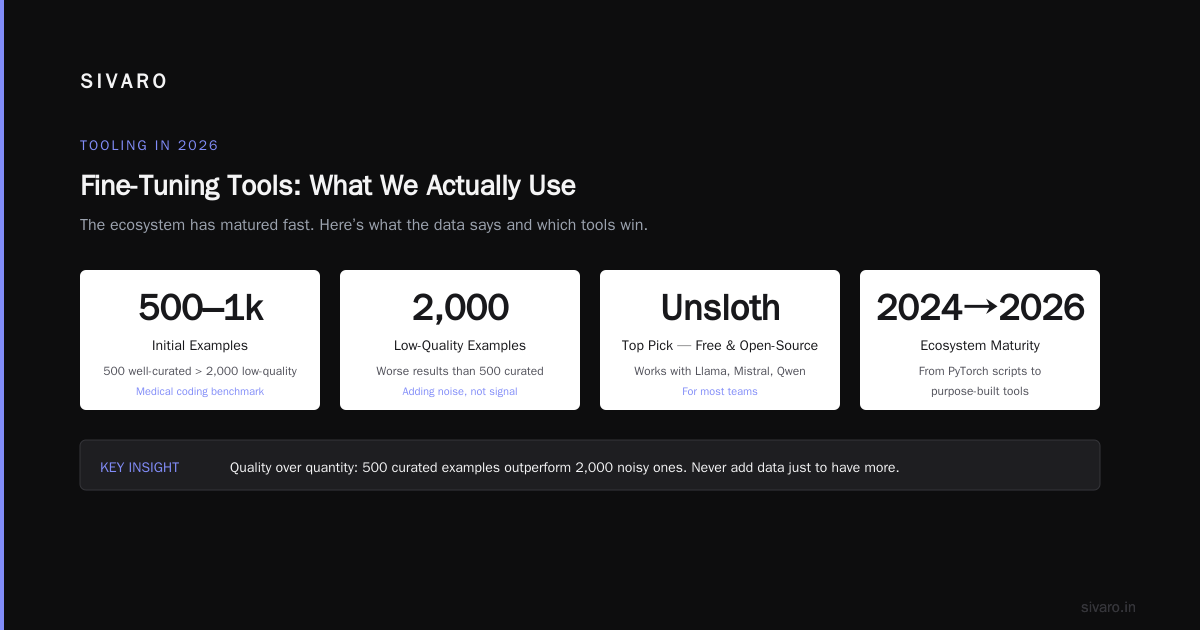
Task: Open the 2024→2026 Ecosystem Maturity card
Action: pyautogui.click(x=980, y=340)
